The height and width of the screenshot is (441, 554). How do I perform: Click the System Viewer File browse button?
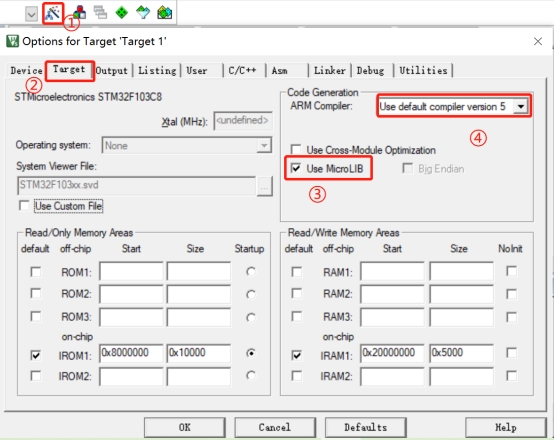click(264, 187)
